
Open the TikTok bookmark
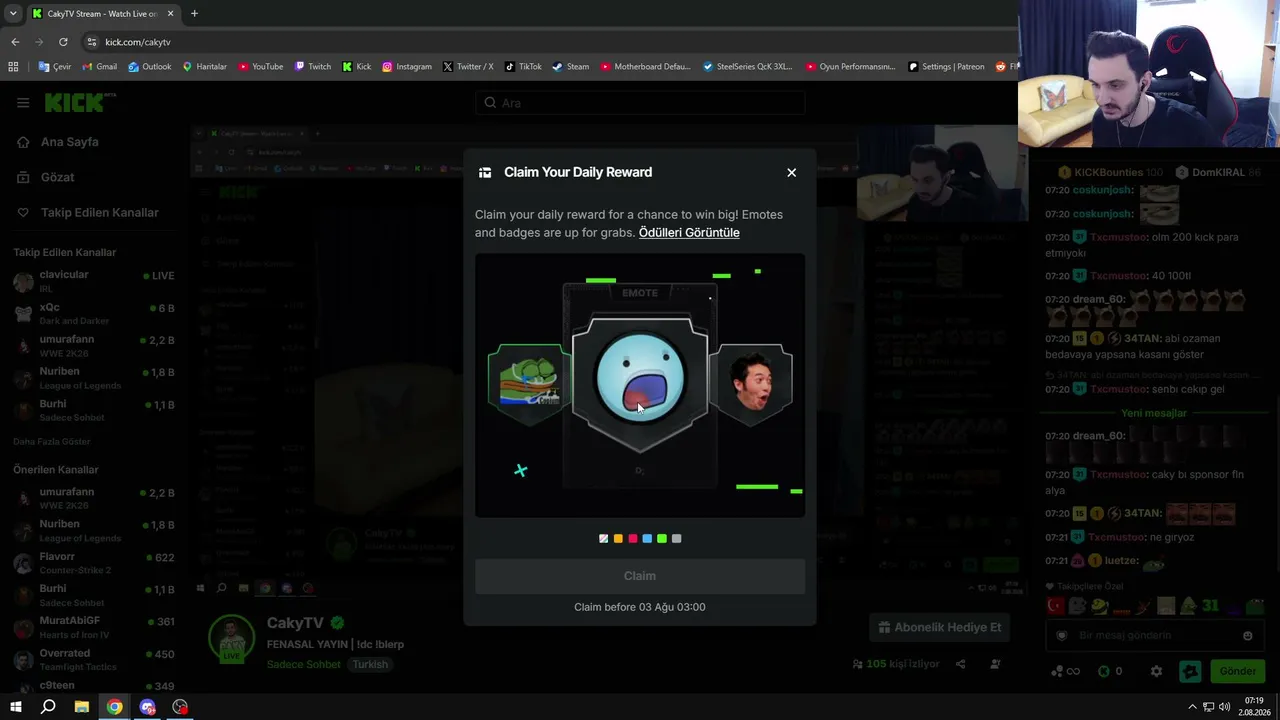coord(523,67)
